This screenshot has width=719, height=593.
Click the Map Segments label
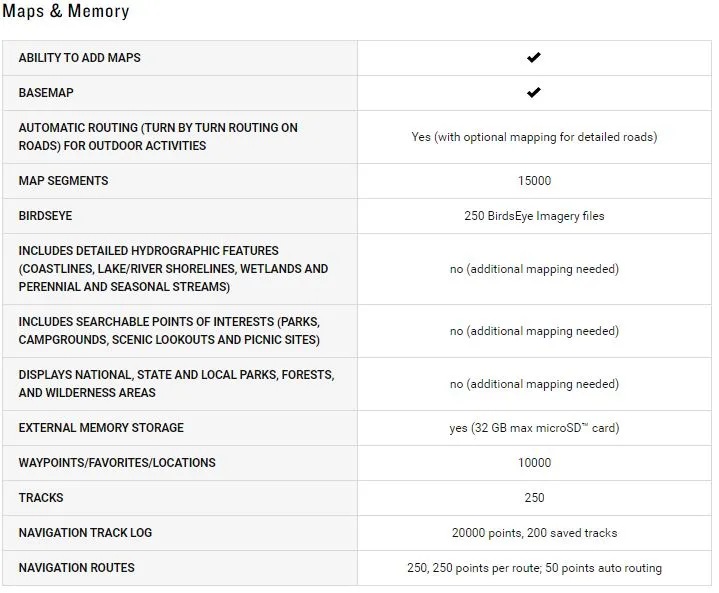(63, 181)
